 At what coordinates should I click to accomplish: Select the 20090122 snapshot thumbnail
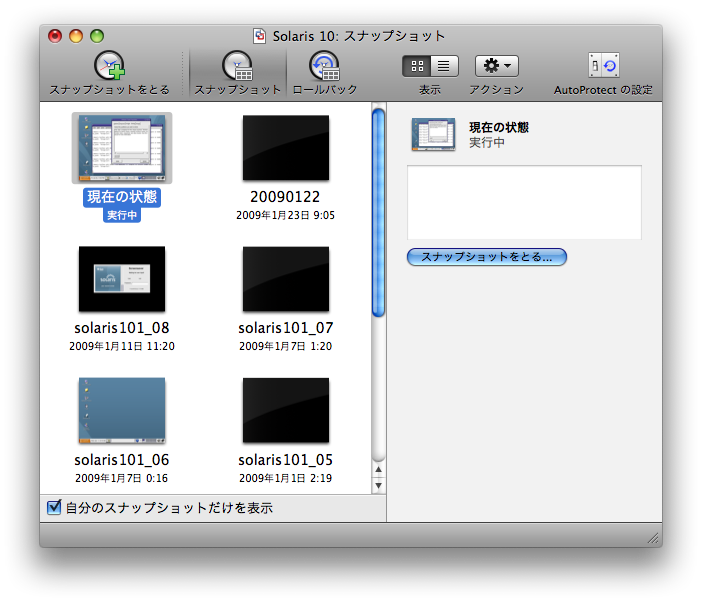(286, 148)
